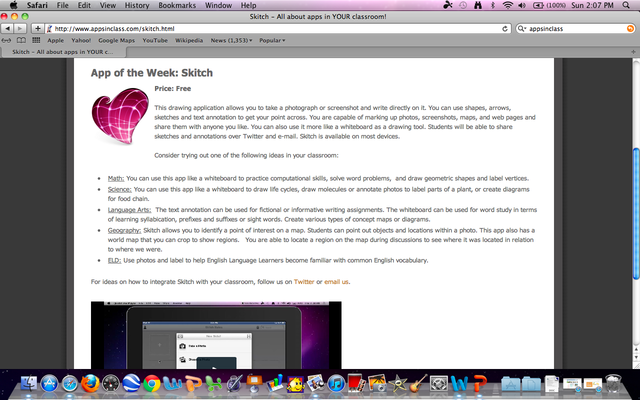Click the Skitch pink heart logo
640x400 pixels.
pos(120,116)
